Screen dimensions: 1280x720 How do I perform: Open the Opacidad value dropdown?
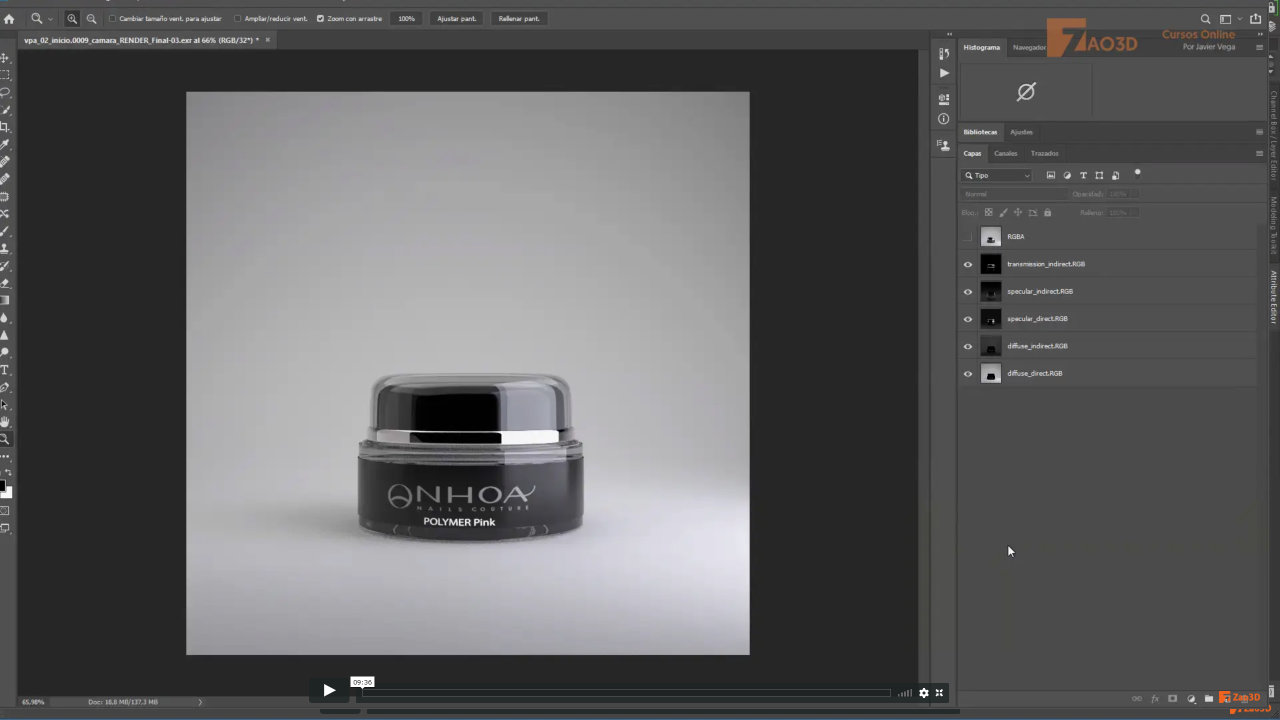point(1134,194)
